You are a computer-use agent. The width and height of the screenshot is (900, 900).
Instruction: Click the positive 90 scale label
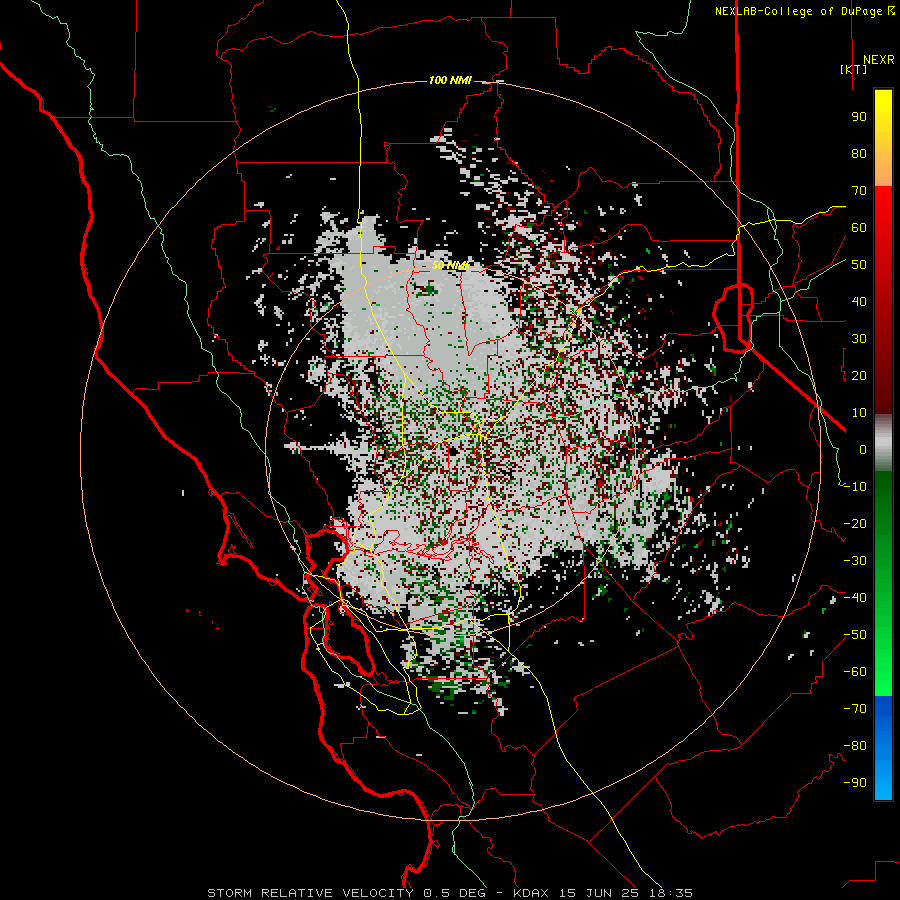(x=859, y=117)
